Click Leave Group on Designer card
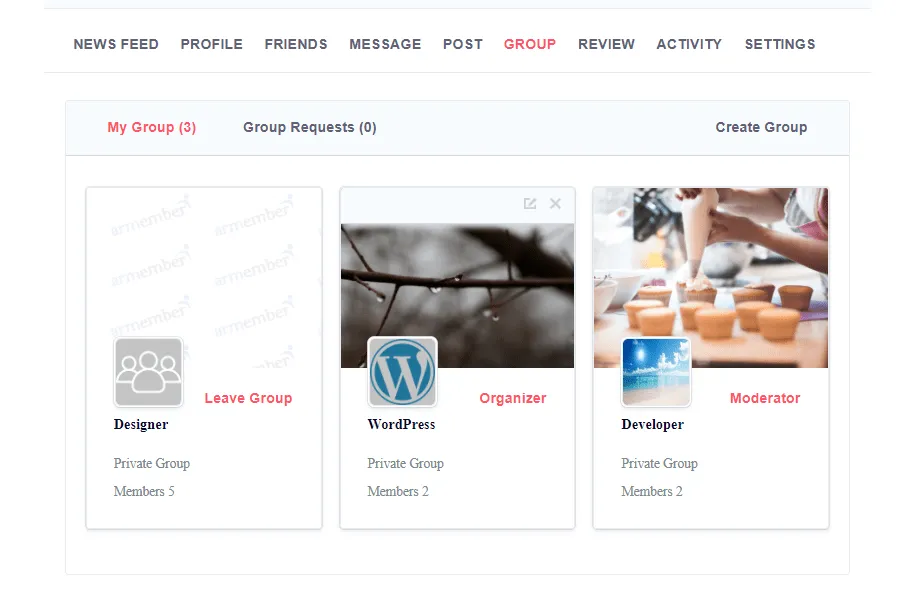The height and width of the screenshot is (591, 907). coord(248,398)
